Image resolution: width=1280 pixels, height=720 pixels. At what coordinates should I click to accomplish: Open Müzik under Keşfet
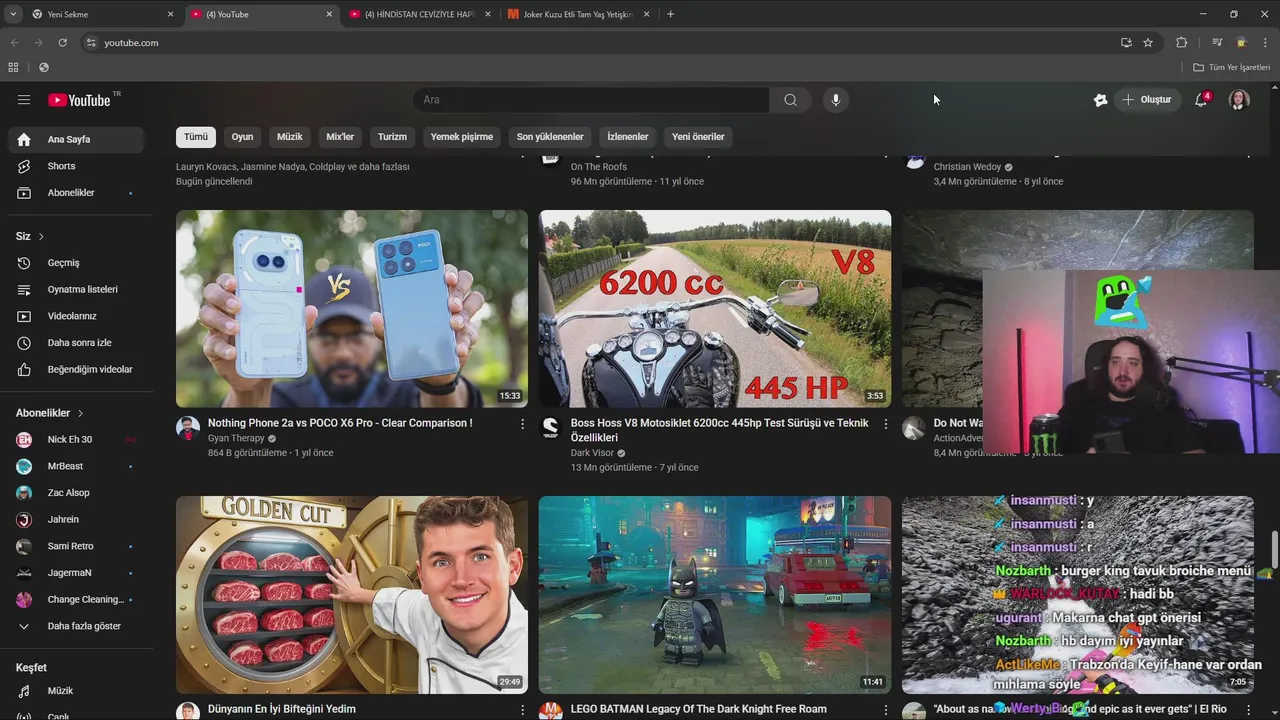click(76, 691)
